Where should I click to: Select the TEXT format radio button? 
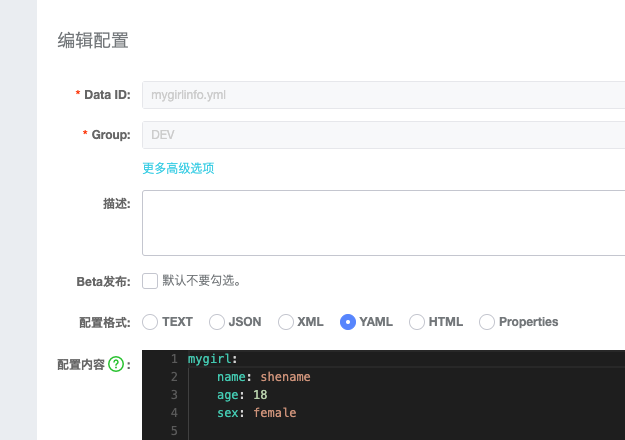click(150, 322)
